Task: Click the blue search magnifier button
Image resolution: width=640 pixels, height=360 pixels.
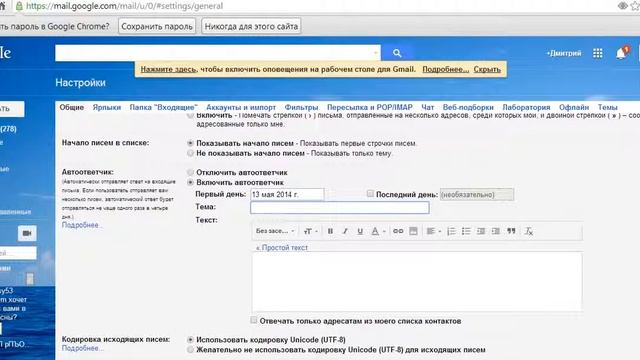Action: (x=397, y=53)
